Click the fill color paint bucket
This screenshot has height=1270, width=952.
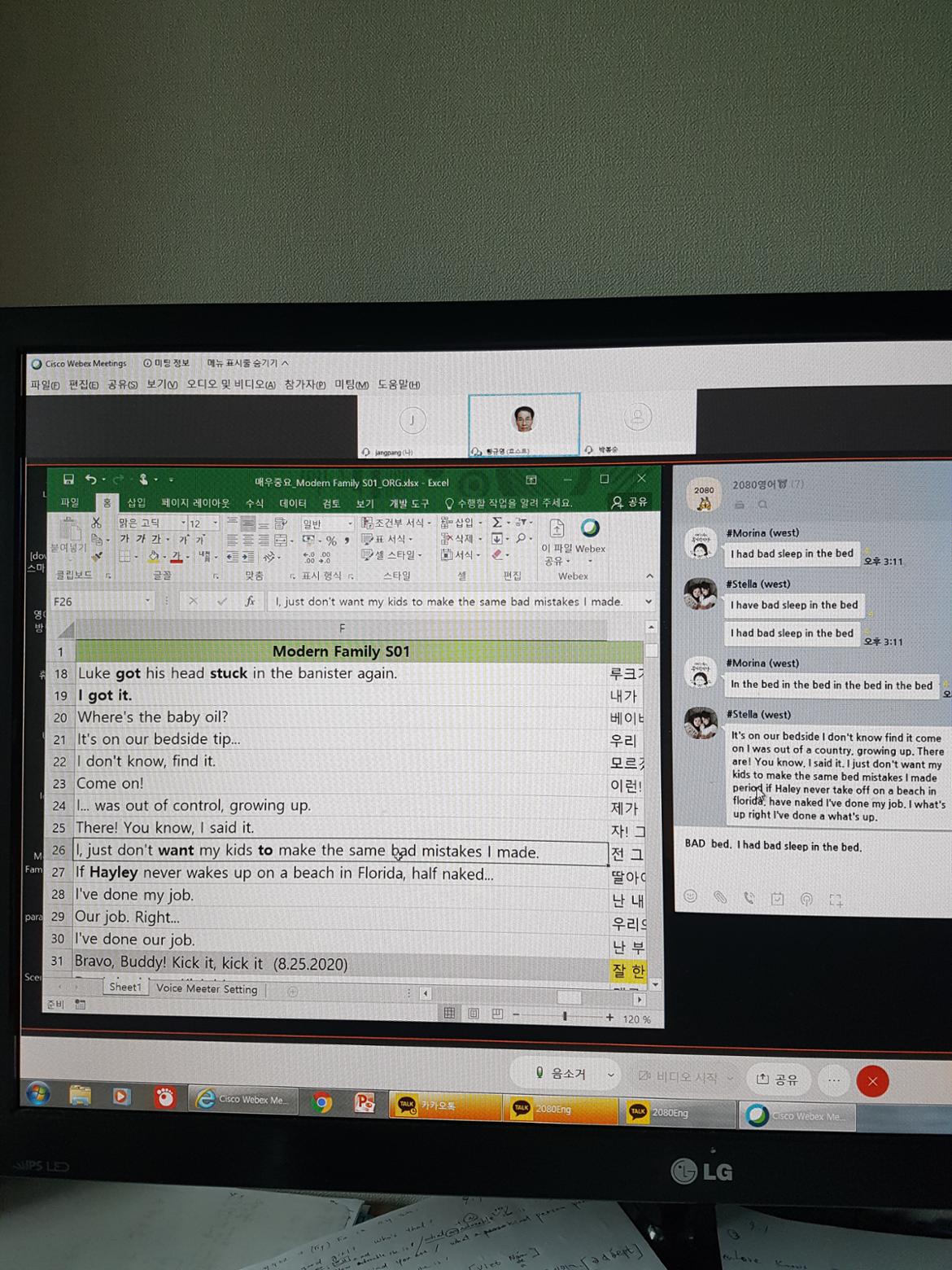tap(153, 557)
